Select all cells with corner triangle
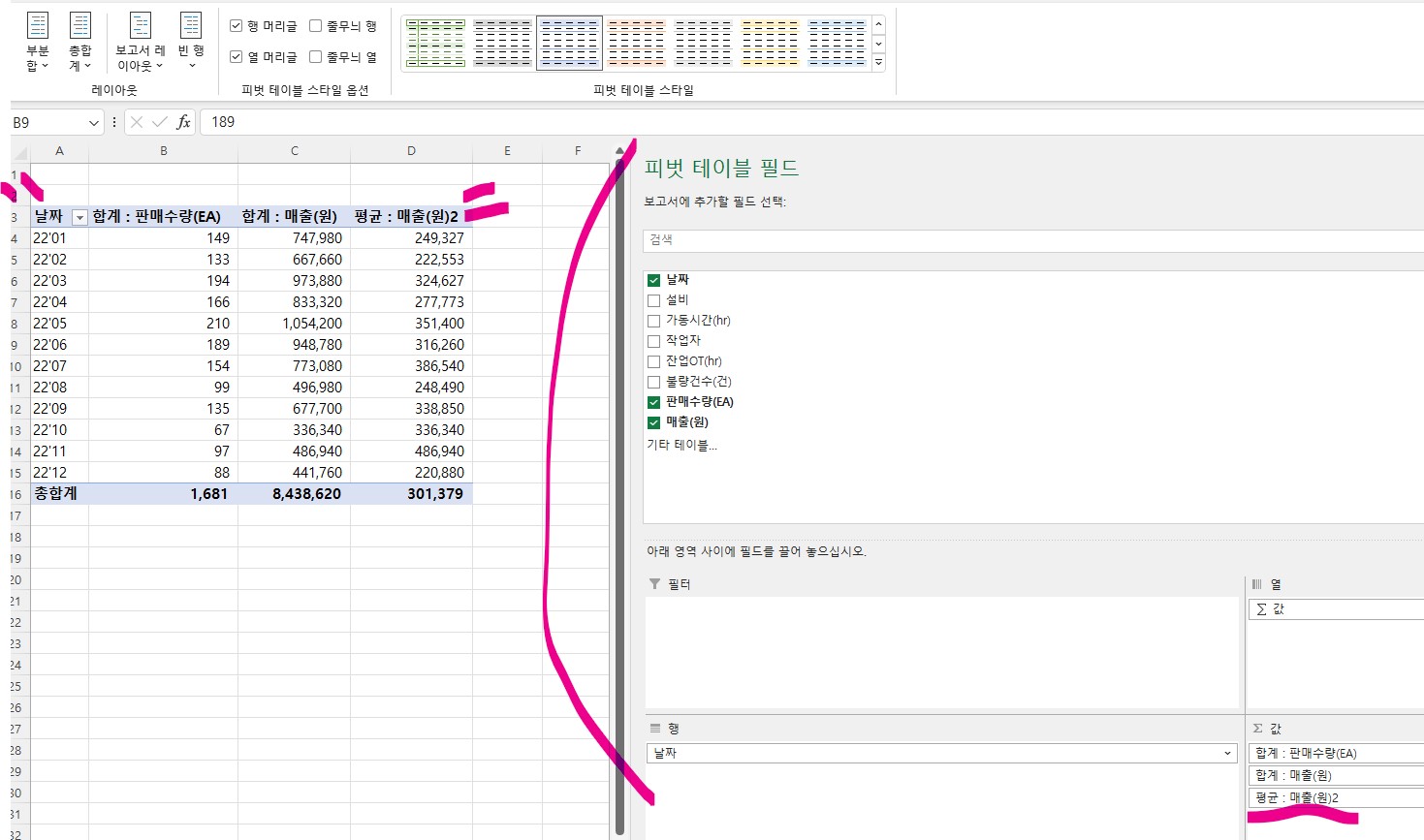1424x840 pixels. (x=20, y=151)
